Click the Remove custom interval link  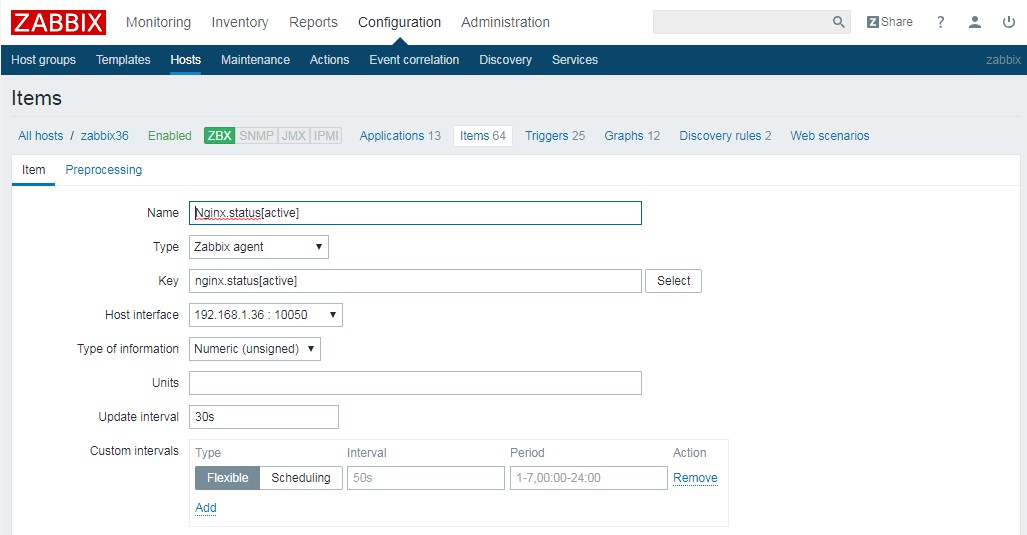pos(695,478)
